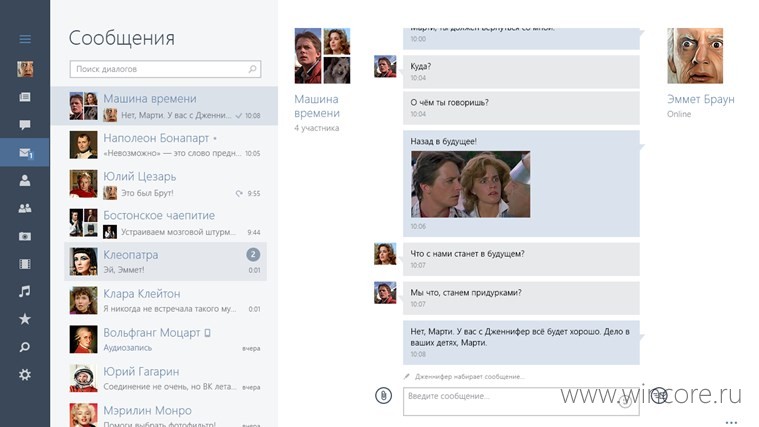Screen dimensions: 759x427
Task: Click the mobile device icon next to Вольфганг Моцарт
Action: pos(207,333)
